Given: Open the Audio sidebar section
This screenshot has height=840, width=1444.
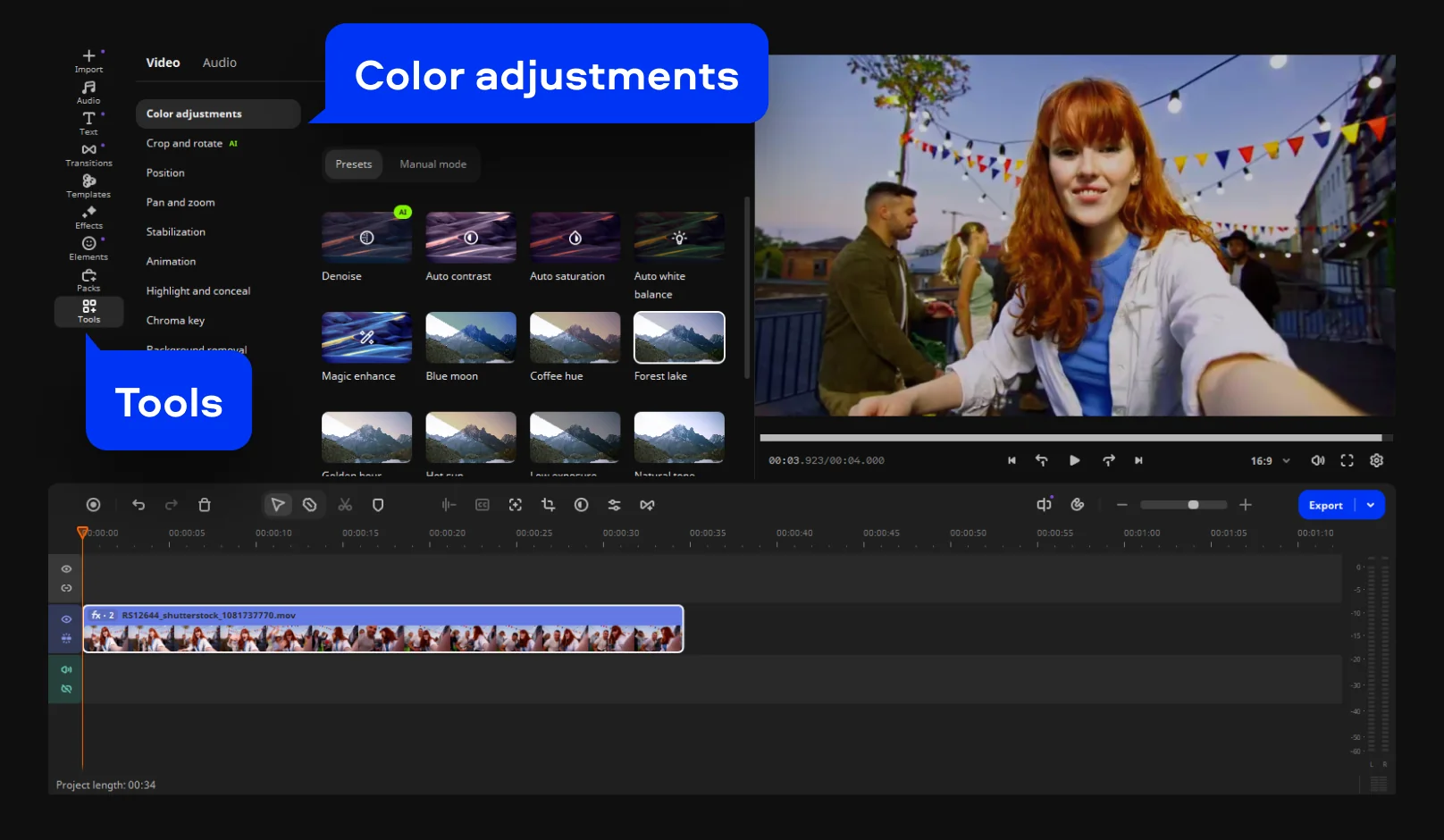Looking at the screenshot, I should click(88, 92).
